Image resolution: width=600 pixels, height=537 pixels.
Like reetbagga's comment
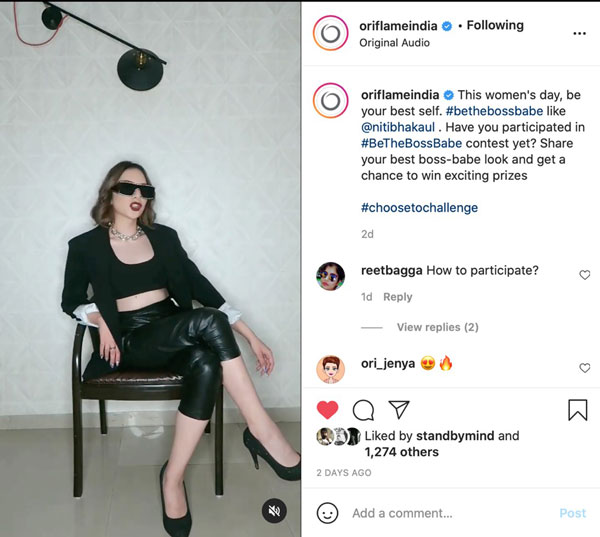(585, 275)
